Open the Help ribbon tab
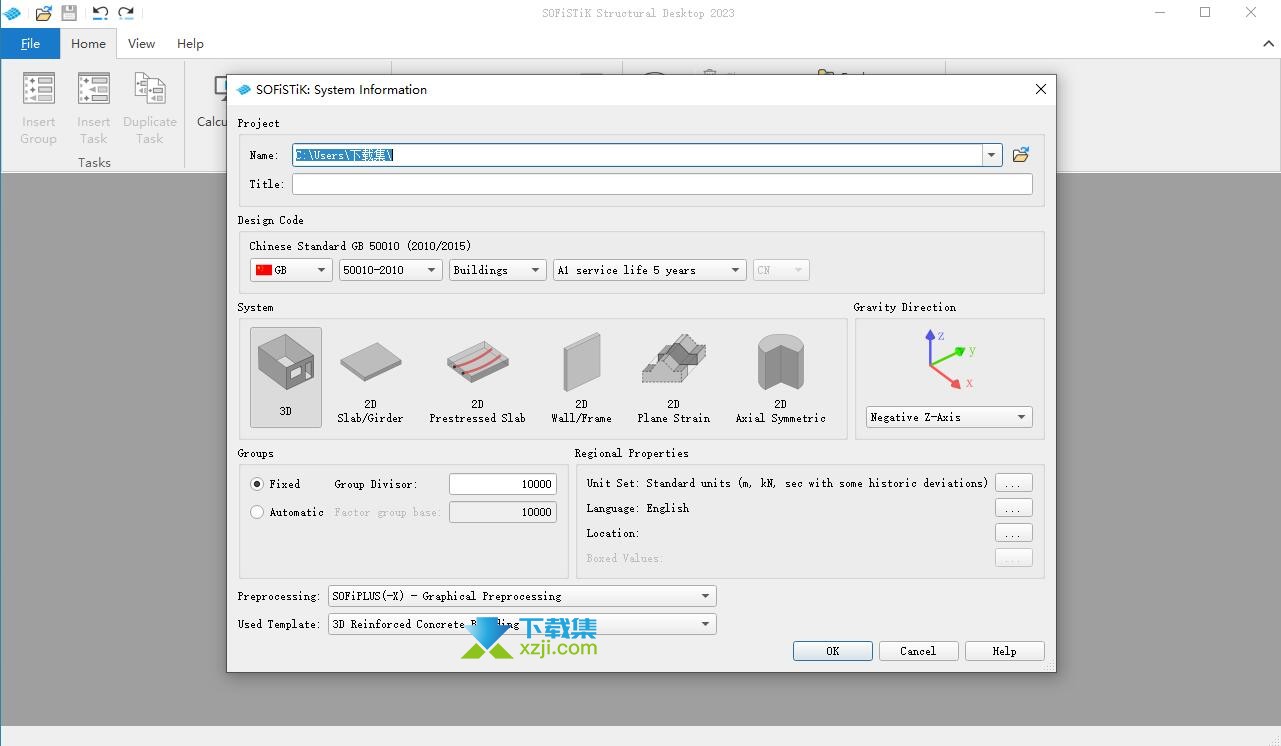 190,43
